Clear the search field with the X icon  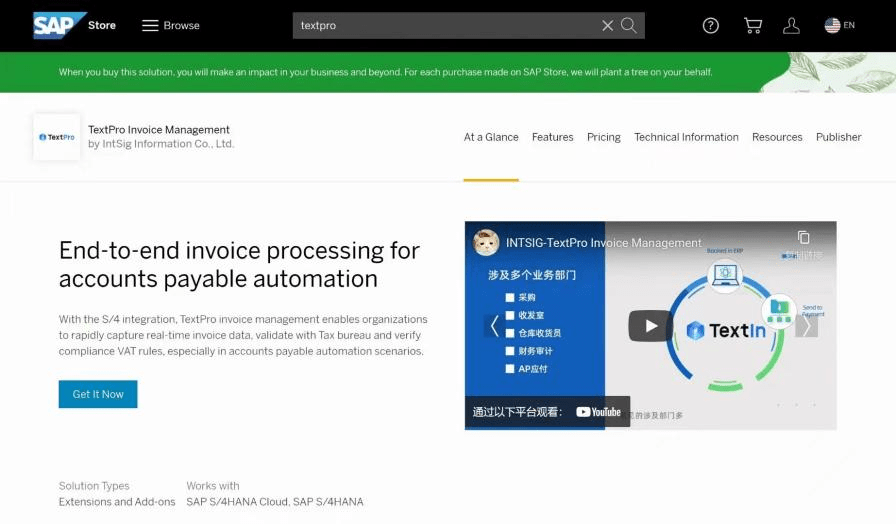point(607,26)
